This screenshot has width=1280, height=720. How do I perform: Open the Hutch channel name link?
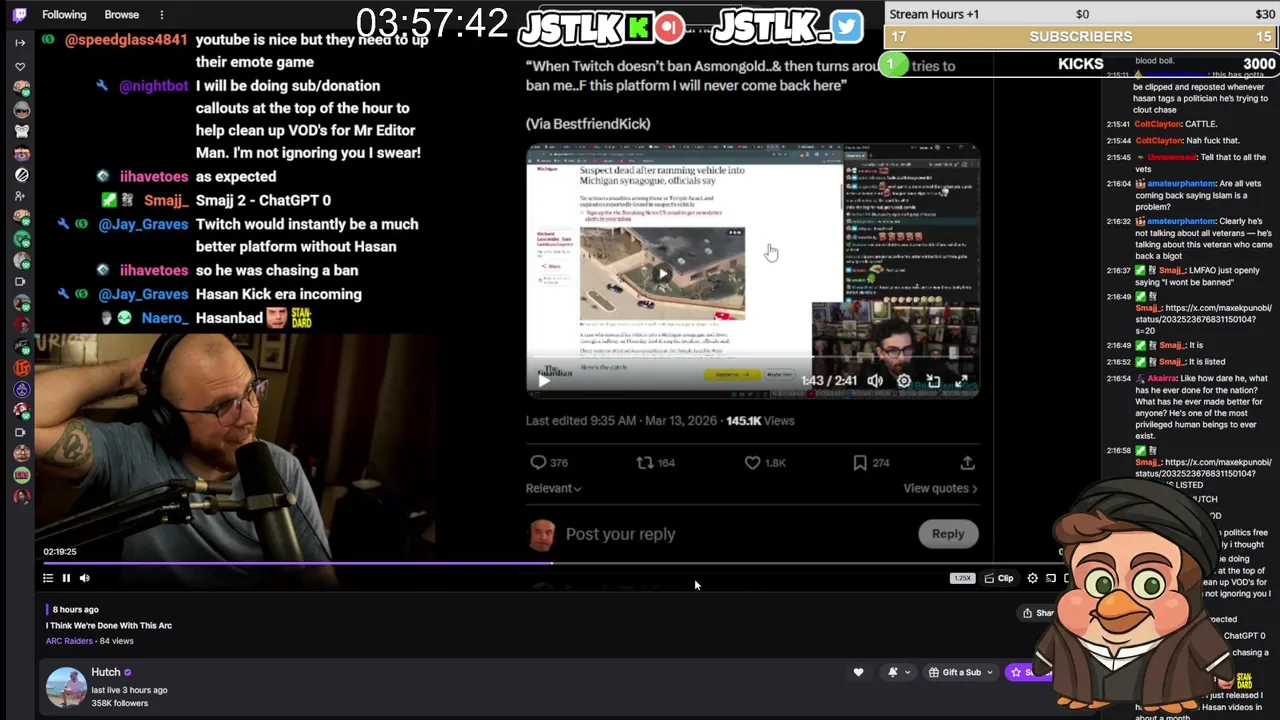105,672
